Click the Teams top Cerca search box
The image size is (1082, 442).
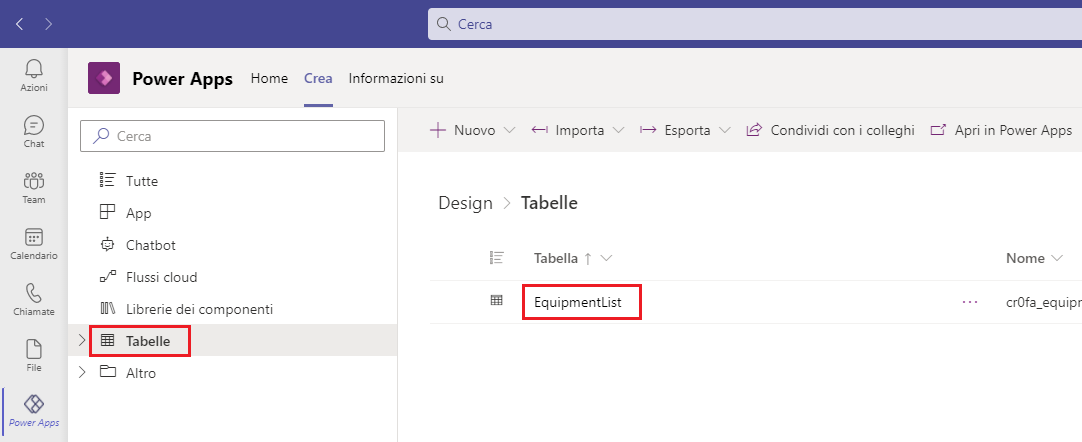(755, 24)
